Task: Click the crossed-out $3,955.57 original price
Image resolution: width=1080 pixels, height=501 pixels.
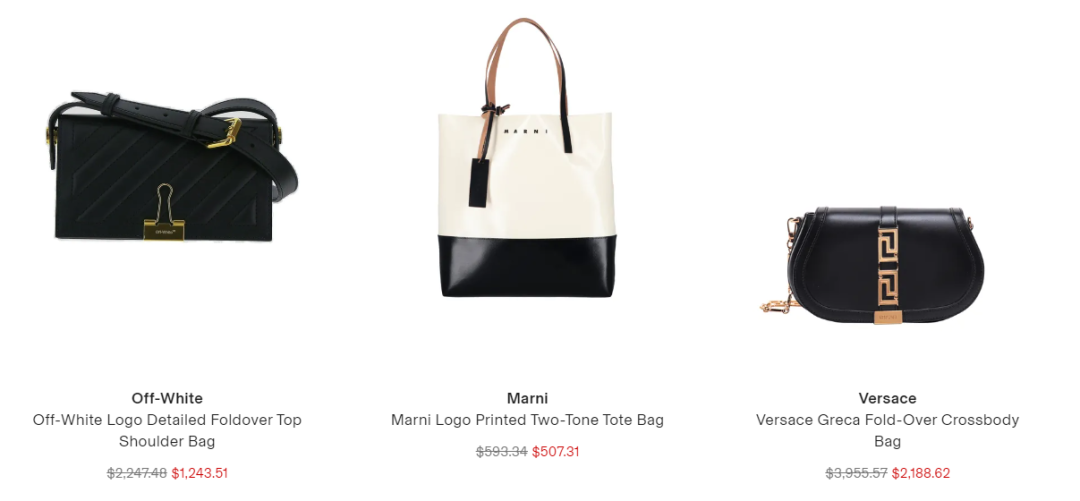Action: click(856, 473)
